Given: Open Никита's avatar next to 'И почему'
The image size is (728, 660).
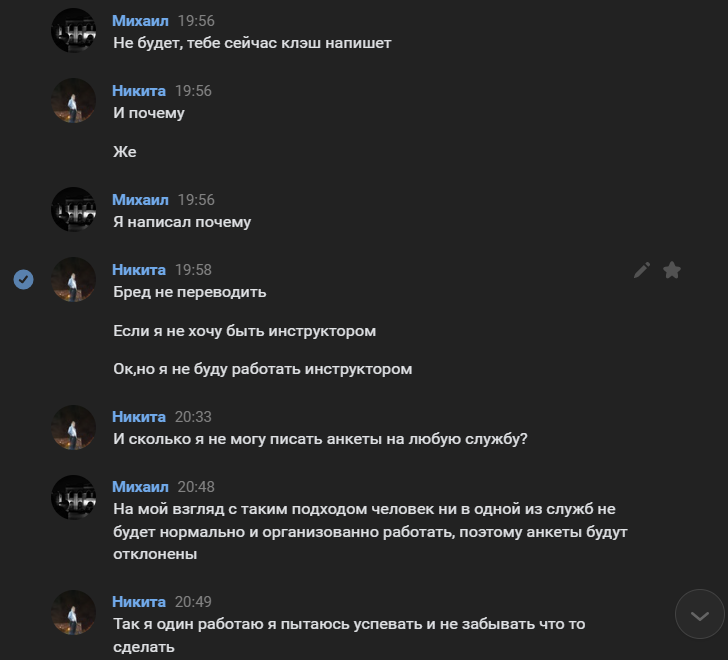Looking at the screenshot, I should [73, 100].
